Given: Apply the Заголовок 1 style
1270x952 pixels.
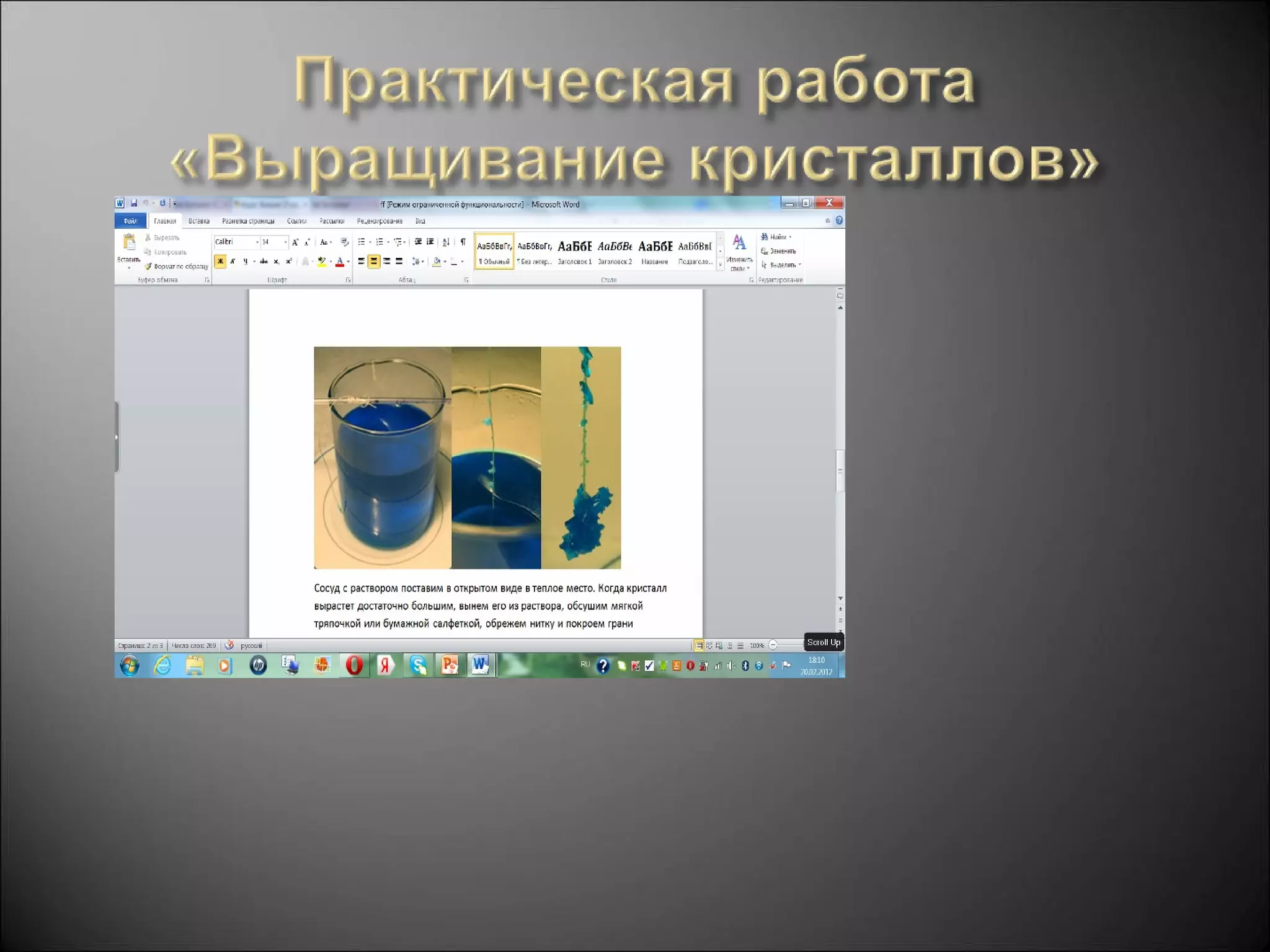Looking at the screenshot, I should pos(574,252).
